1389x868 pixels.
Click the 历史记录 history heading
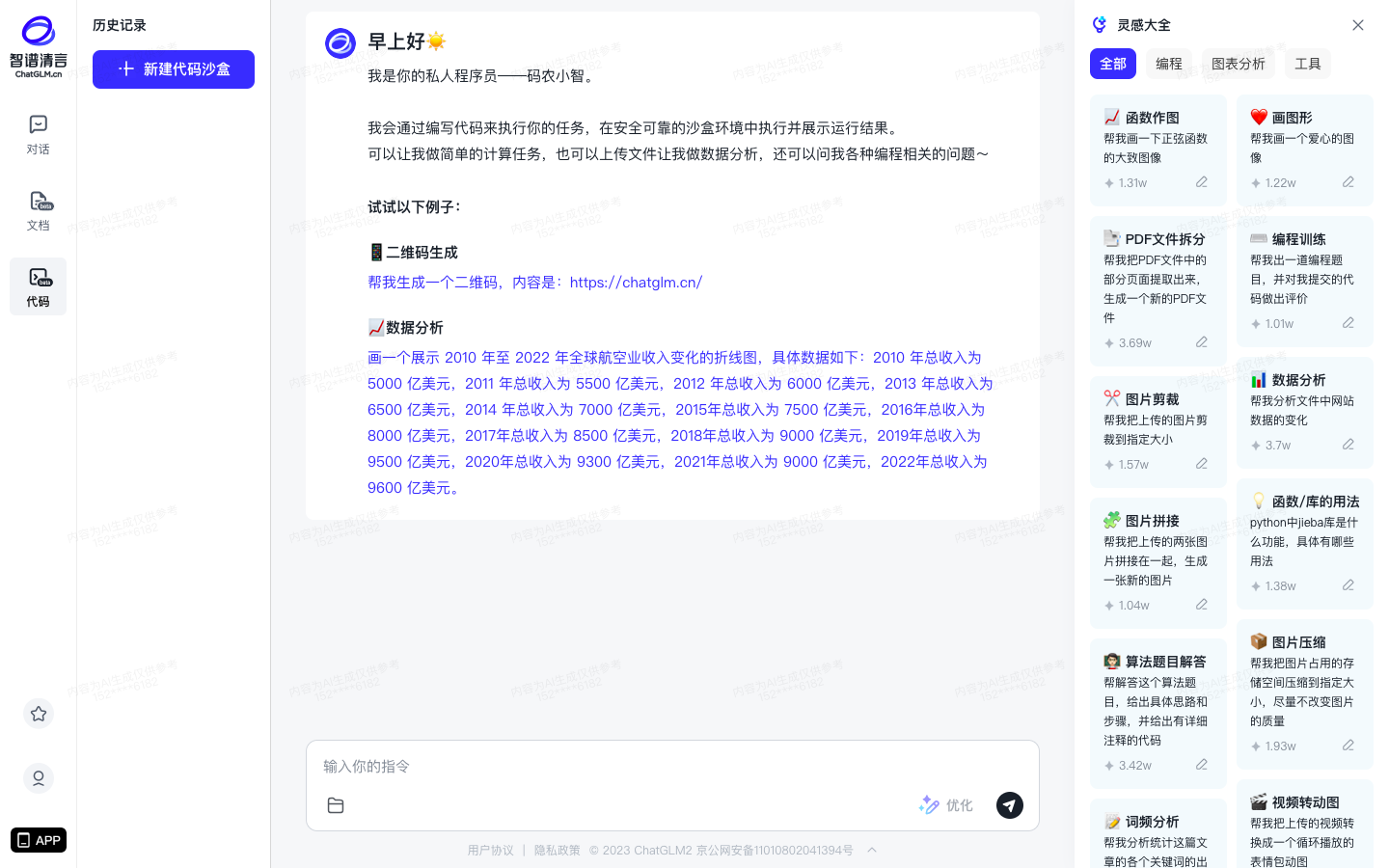click(x=120, y=25)
